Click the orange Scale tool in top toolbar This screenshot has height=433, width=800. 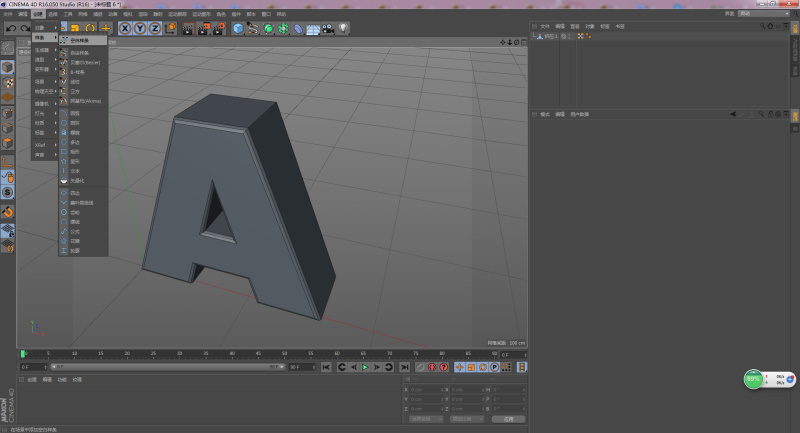(75, 29)
